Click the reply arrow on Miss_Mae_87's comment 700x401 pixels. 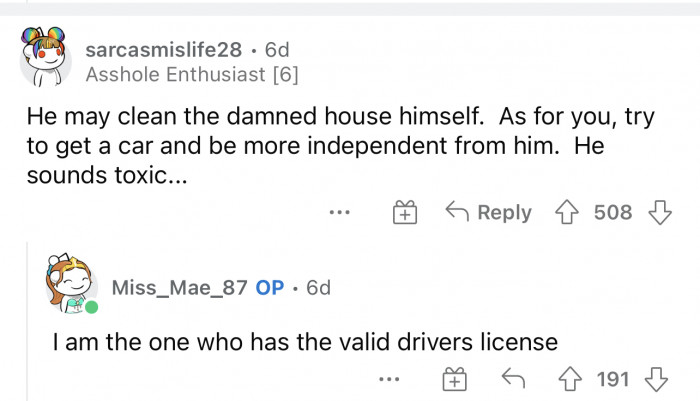tap(513, 379)
